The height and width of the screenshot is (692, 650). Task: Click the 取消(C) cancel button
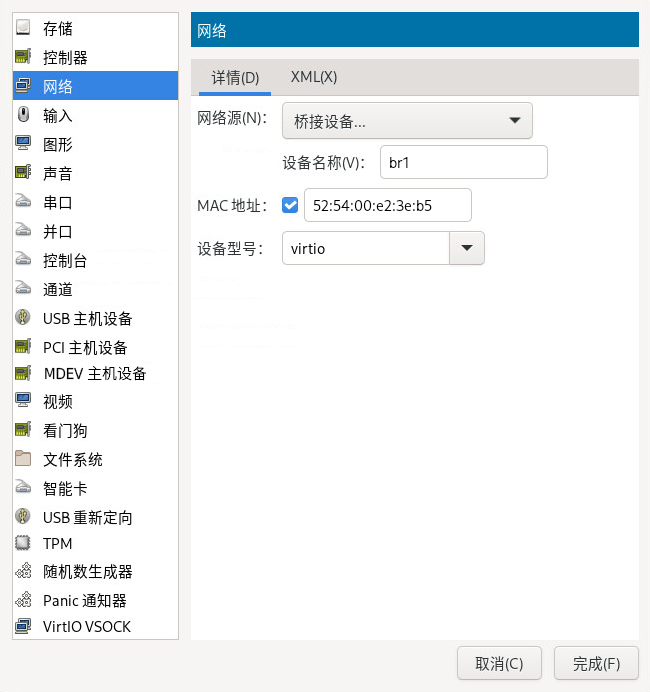499,663
